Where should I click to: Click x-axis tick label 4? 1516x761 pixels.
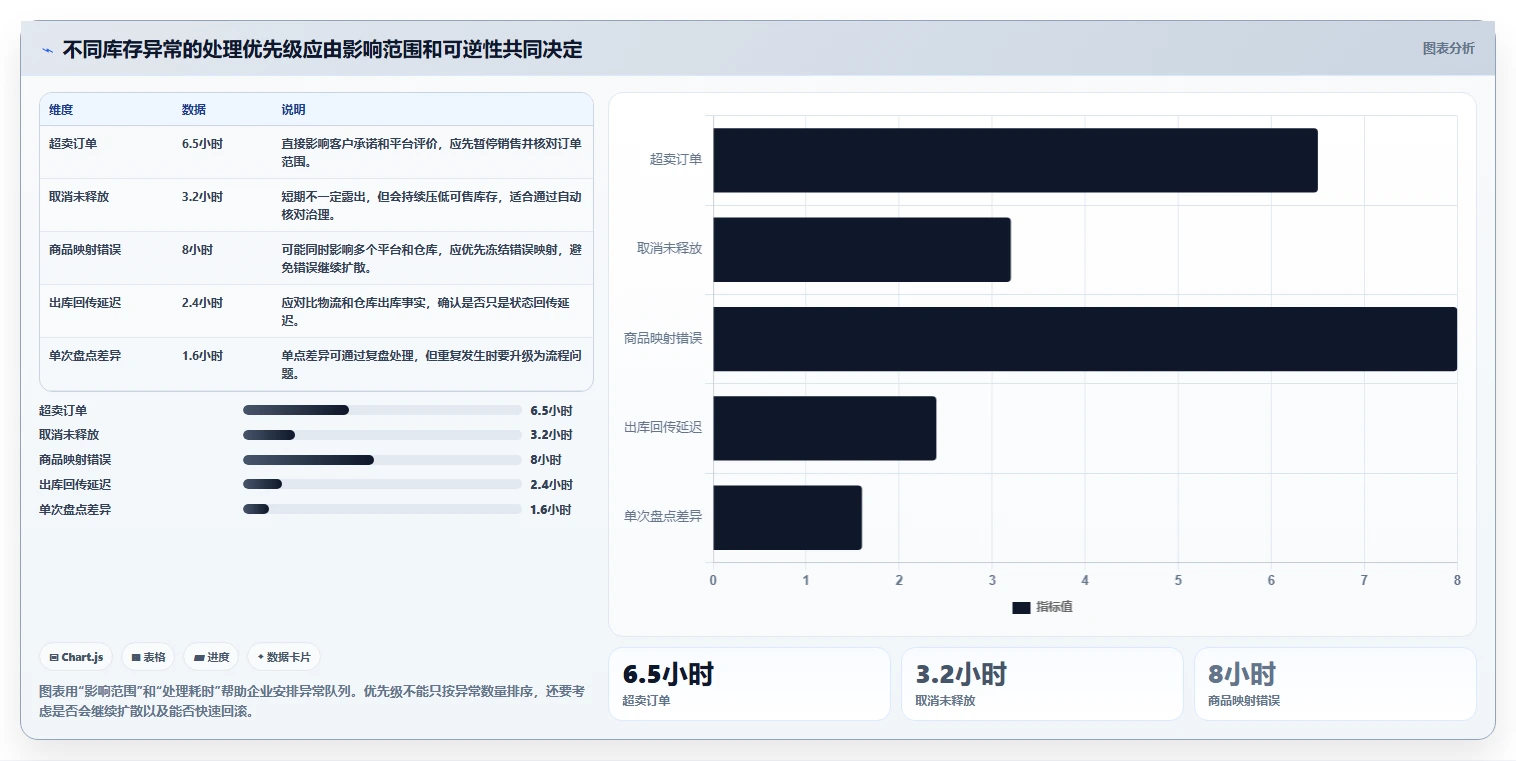click(1085, 580)
